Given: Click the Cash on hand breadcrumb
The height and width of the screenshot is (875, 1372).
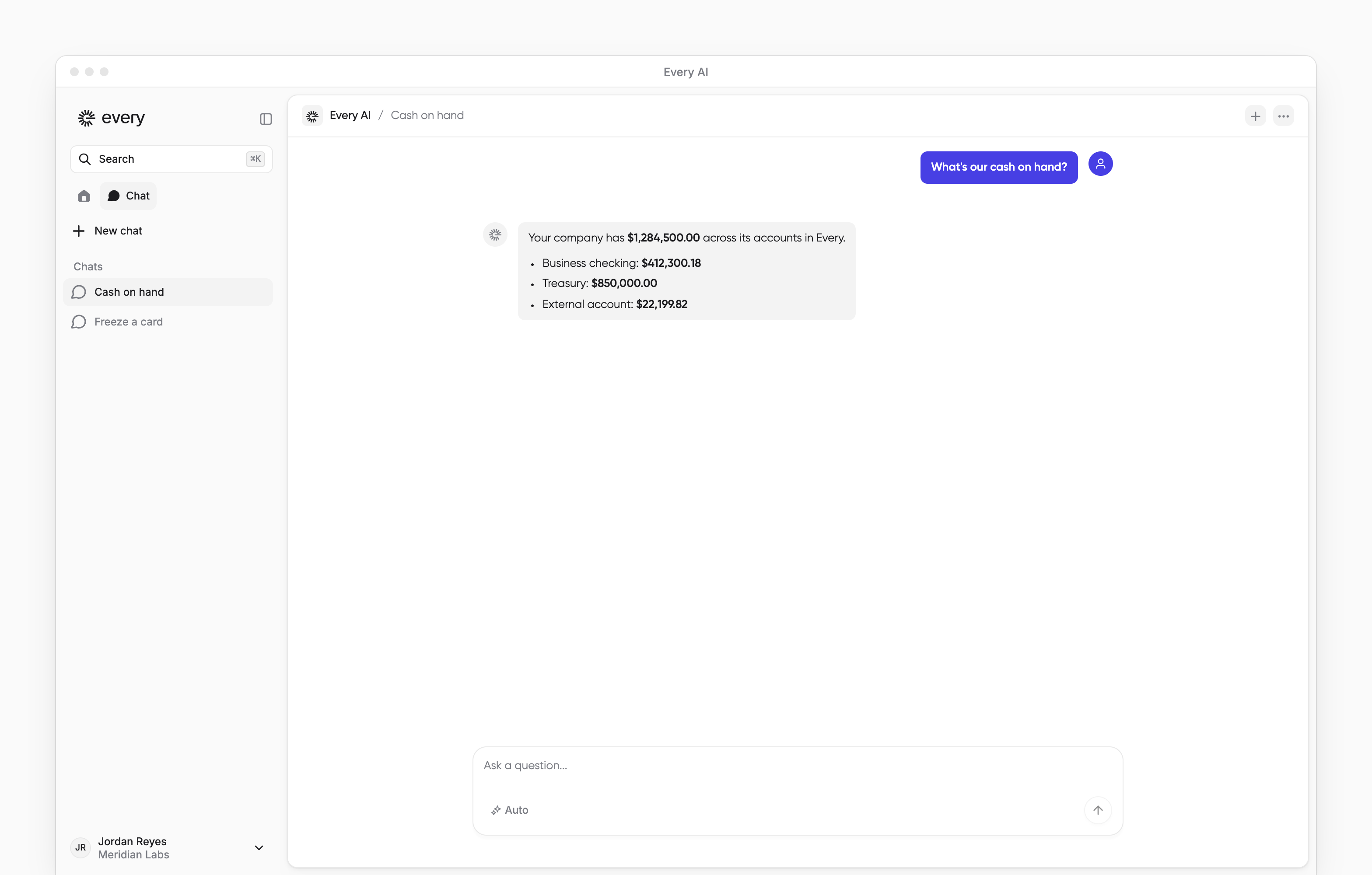Looking at the screenshot, I should coord(427,115).
